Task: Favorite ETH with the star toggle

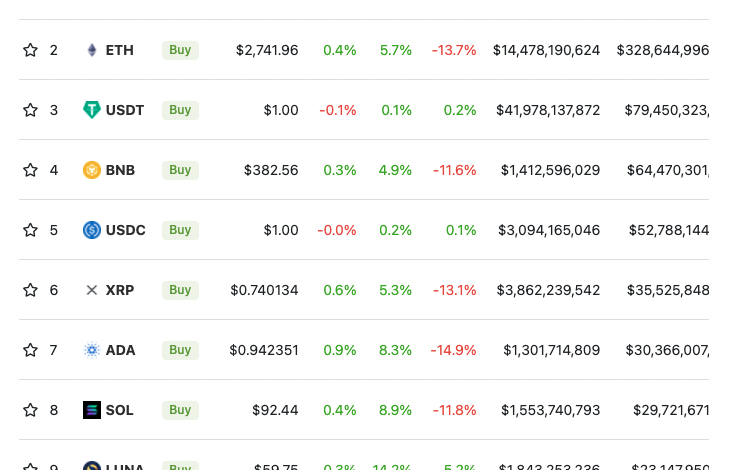Action: point(30,50)
